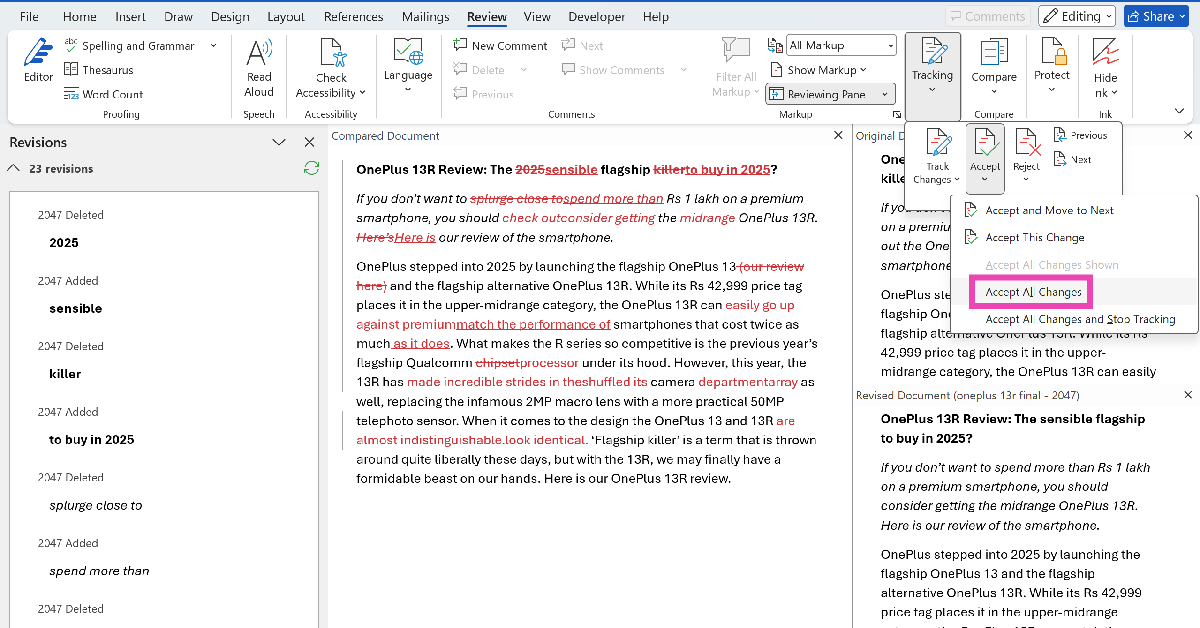This screenshot has height=628, width=1200.
Task: Go to Next change in Tracking flyout
Action: [1072, 159]
